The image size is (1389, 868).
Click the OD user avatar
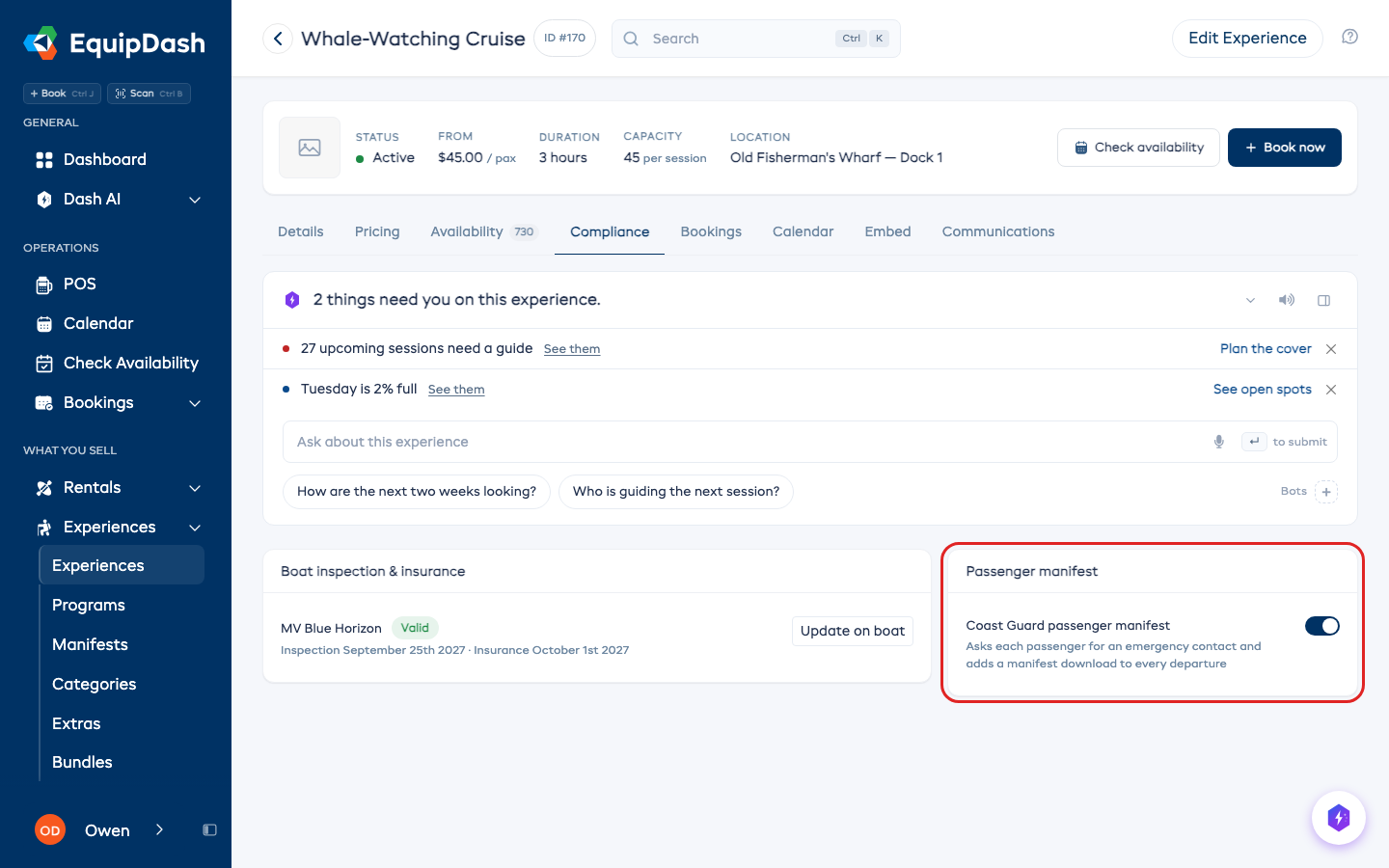click(50, 830)
